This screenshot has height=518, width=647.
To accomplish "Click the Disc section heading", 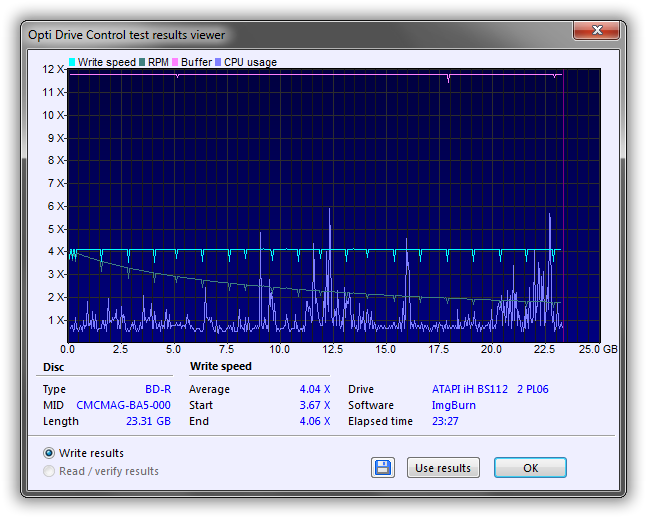I will (53, 367).
